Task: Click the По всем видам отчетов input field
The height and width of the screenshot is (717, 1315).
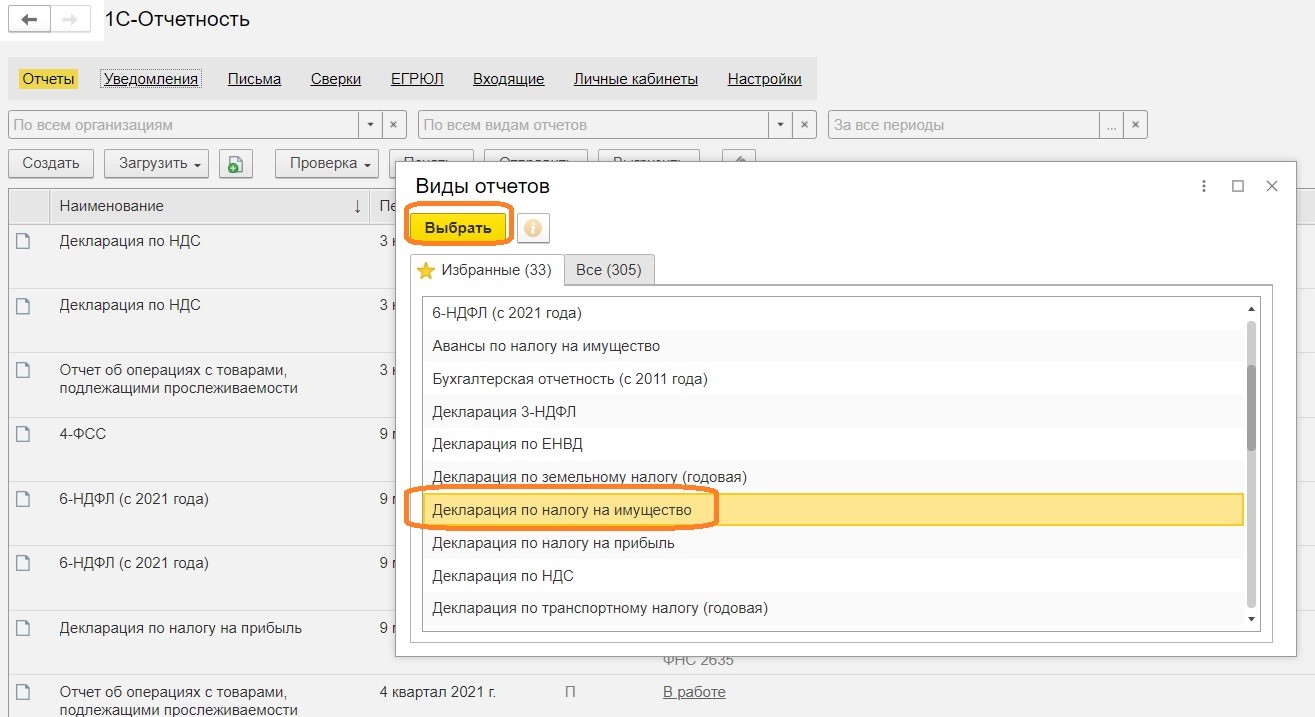Action: (594, 125)
